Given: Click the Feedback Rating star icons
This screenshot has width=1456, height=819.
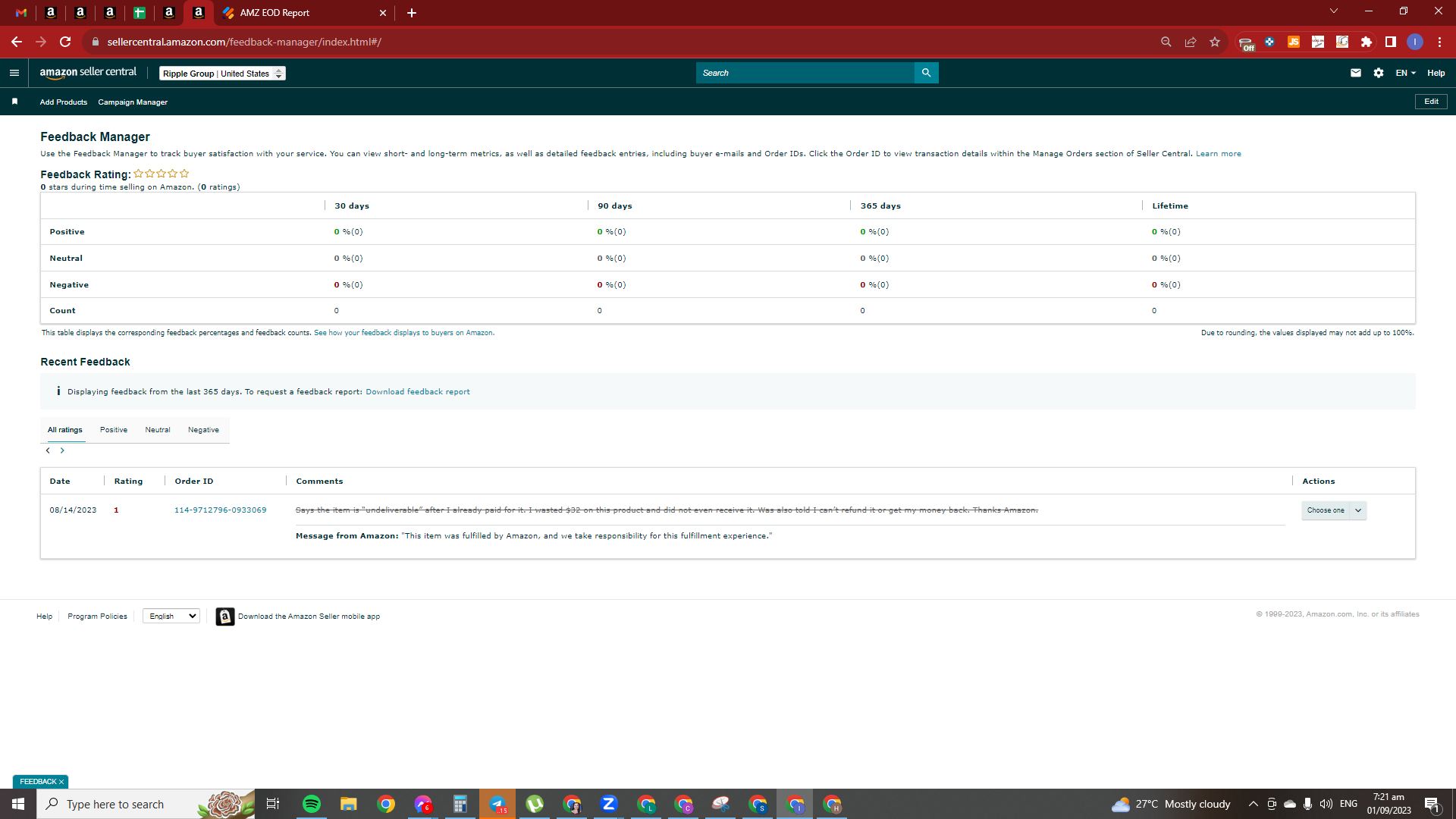Looking at the screenshot, I should (x=162, y=174).
